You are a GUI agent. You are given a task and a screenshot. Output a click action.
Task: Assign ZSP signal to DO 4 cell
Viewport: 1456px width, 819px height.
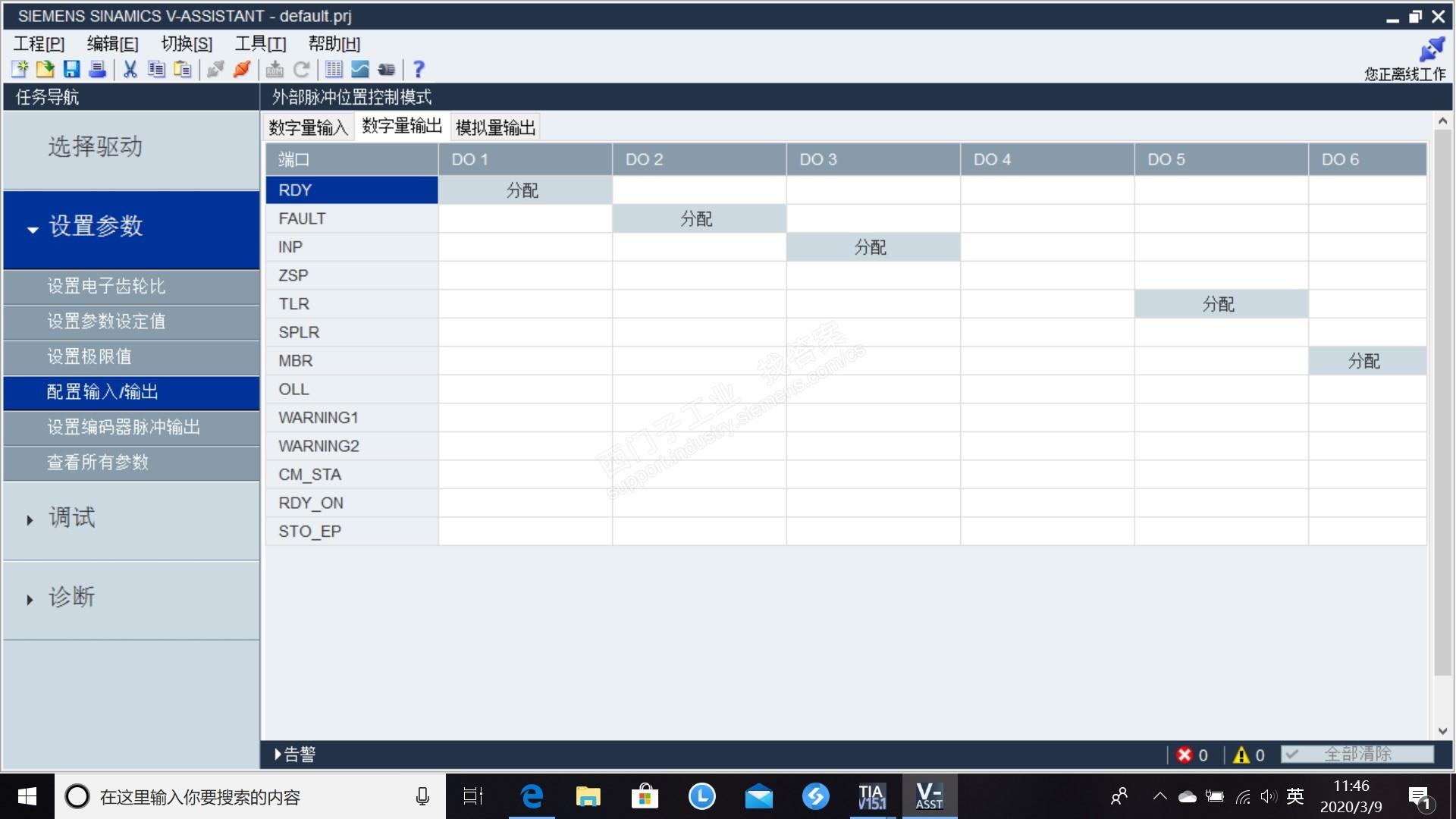1046,276
